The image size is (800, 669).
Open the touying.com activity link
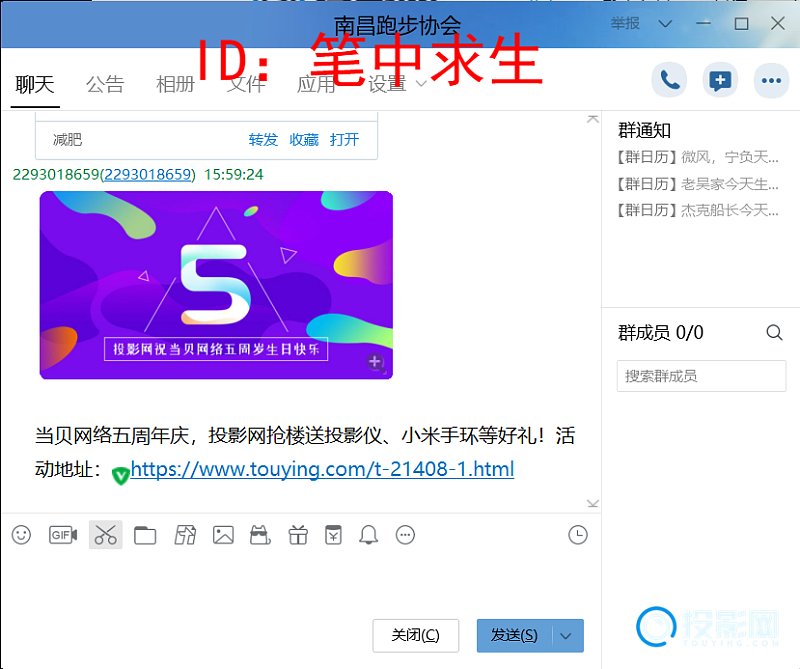pyautogui.click(x=322, y=469)
